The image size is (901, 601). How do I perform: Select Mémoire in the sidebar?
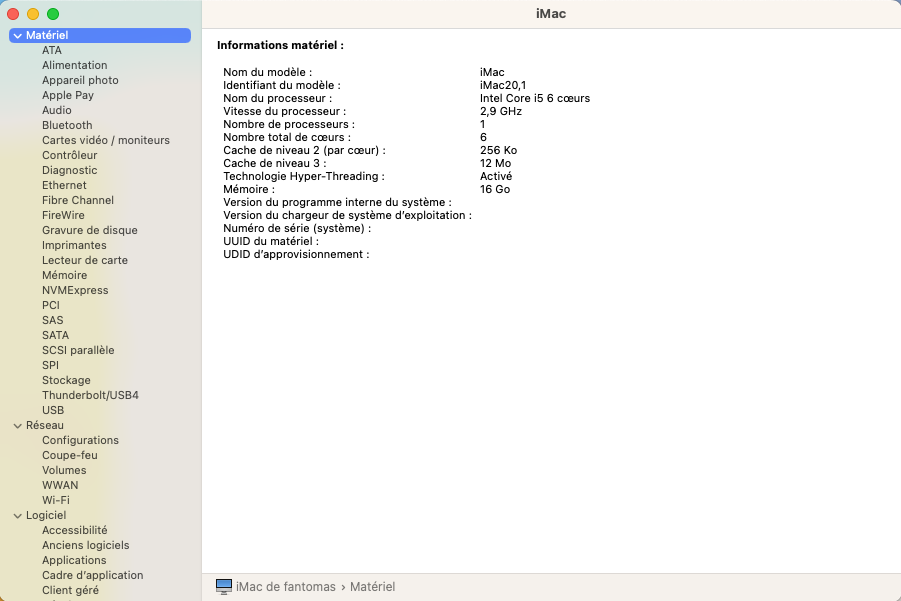[x=64, y=275]
